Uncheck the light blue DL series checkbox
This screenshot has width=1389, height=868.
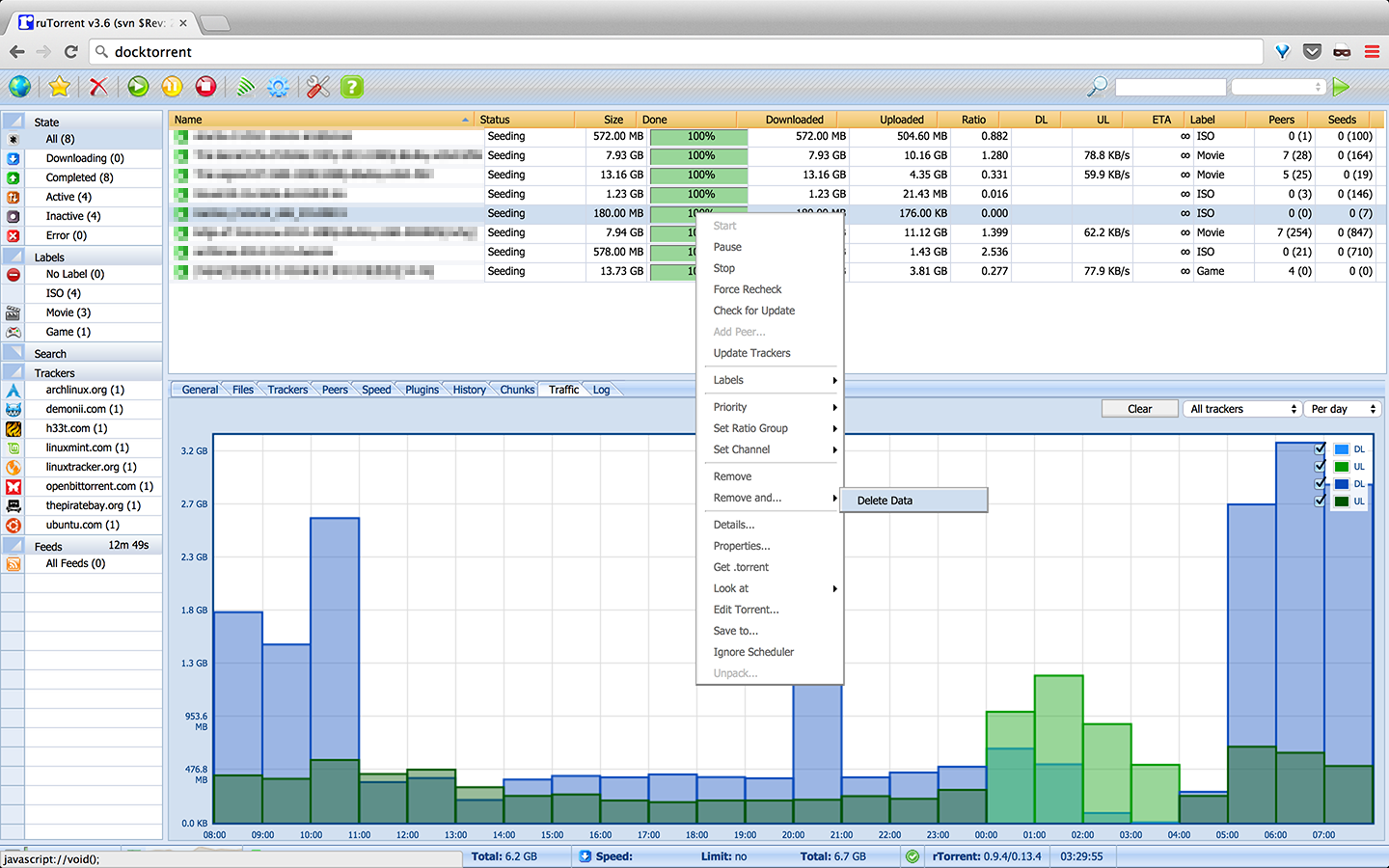click(1320, 449)
